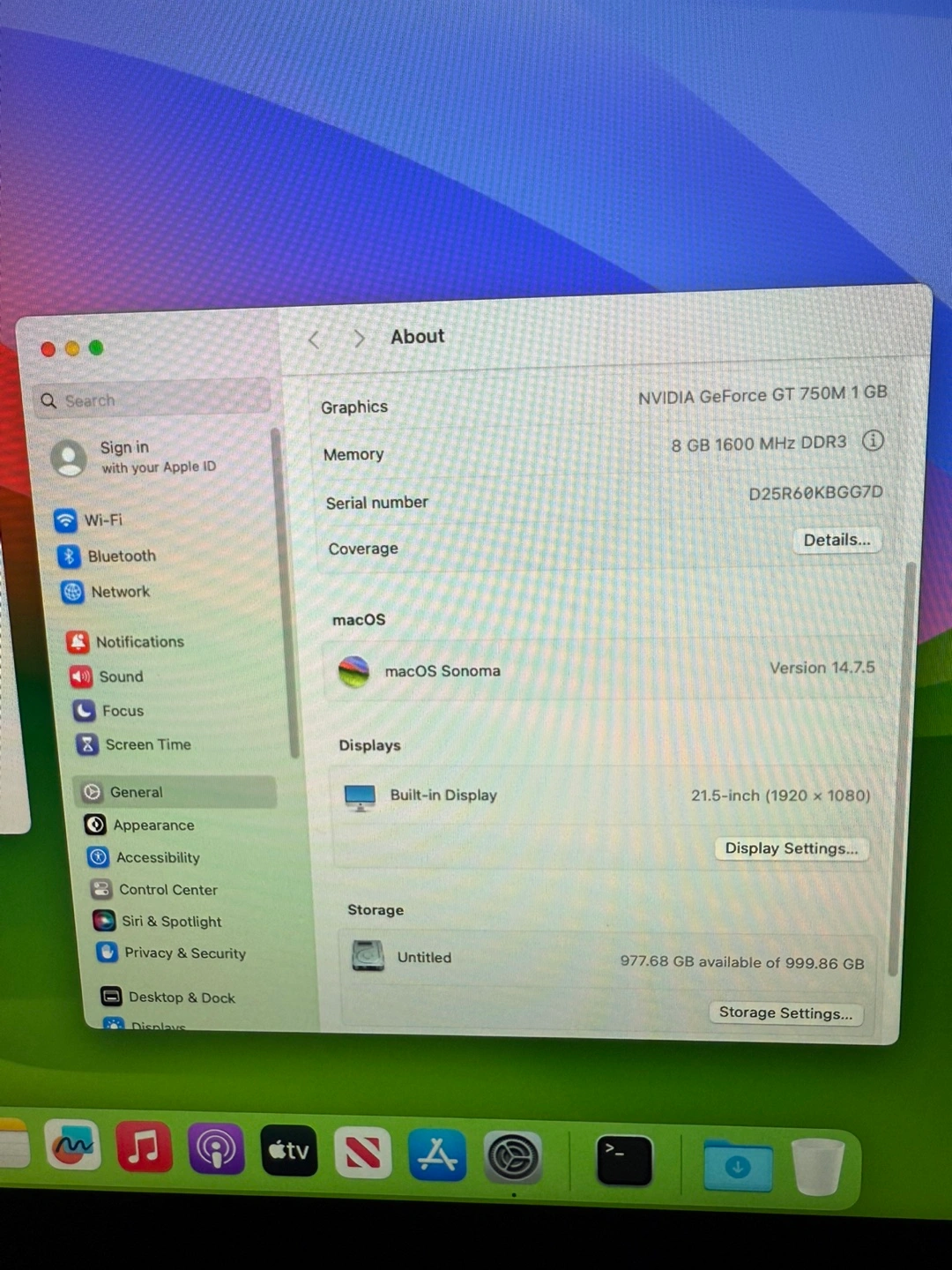Click System Settings icon in Dock
The width and height of the screenshot is (952, 1270).
click(513, 1156)
